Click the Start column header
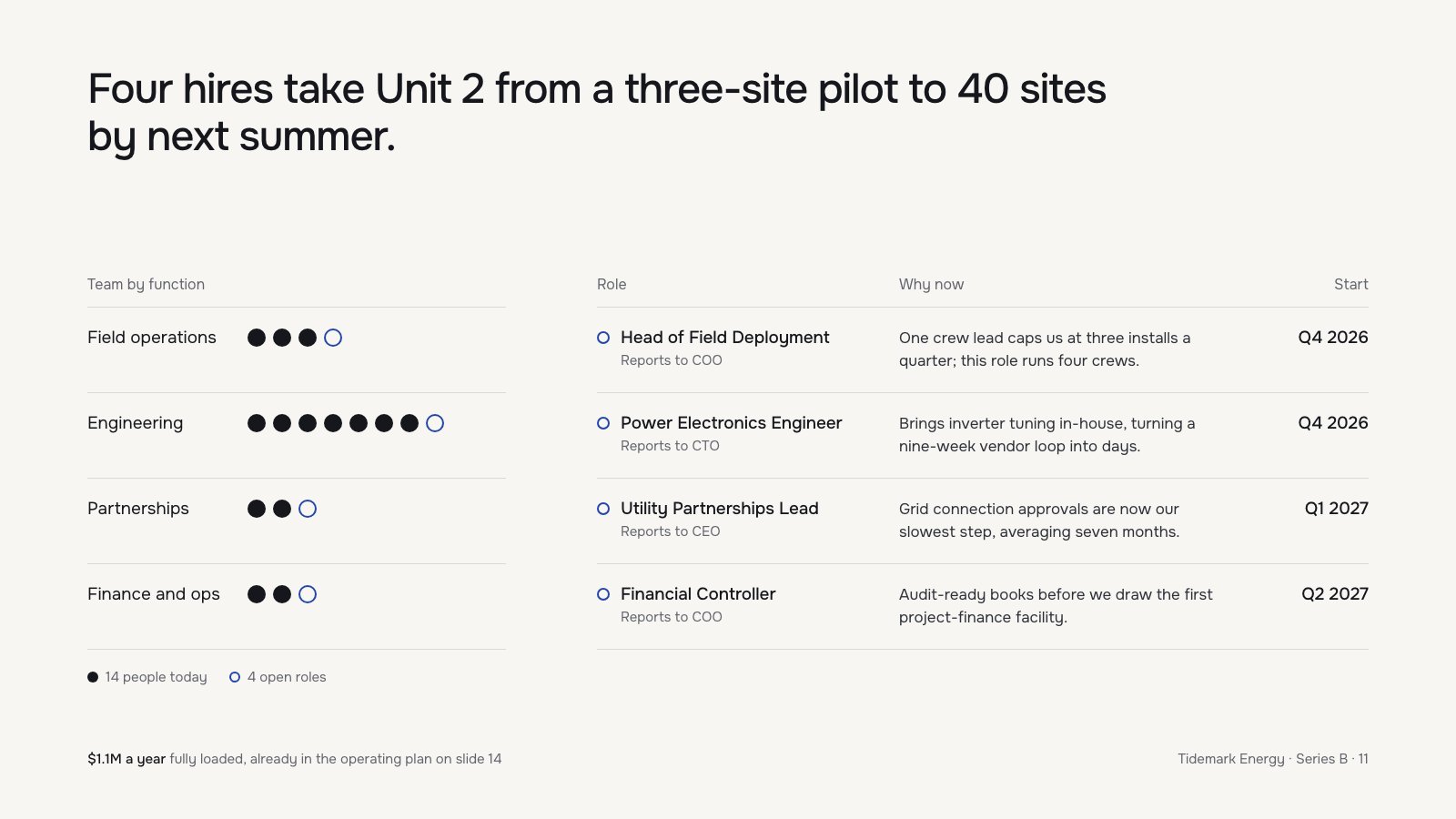Screen dimensions: 1456x819 [x=1351, y=284]
